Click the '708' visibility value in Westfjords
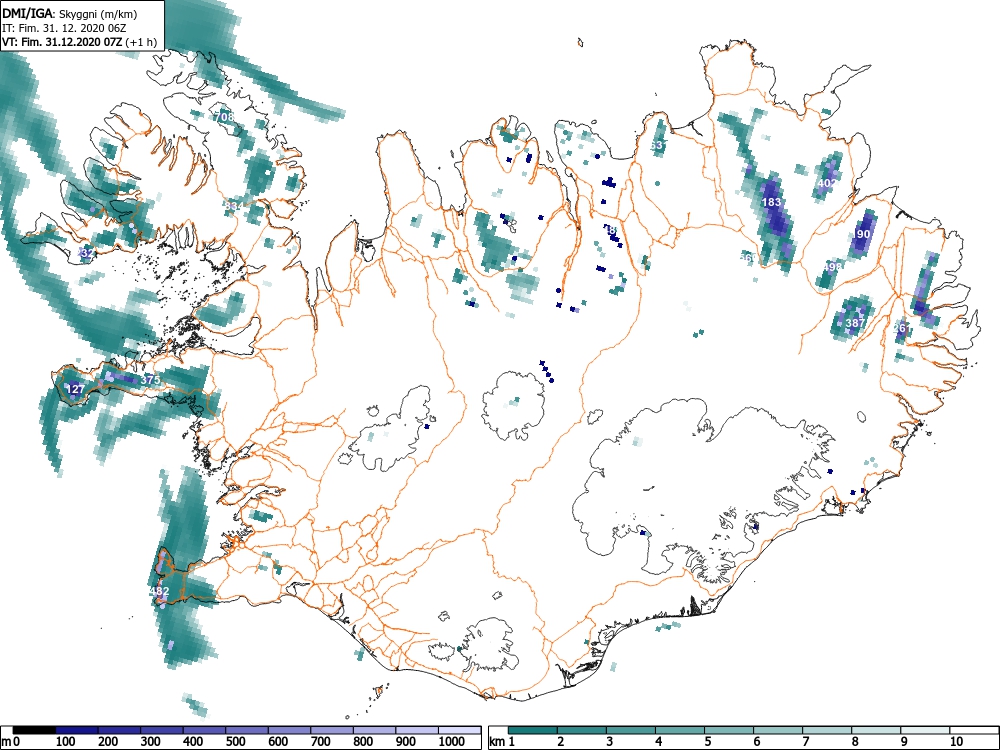Screen dimensions: 1000x750 tap(223, 117)
